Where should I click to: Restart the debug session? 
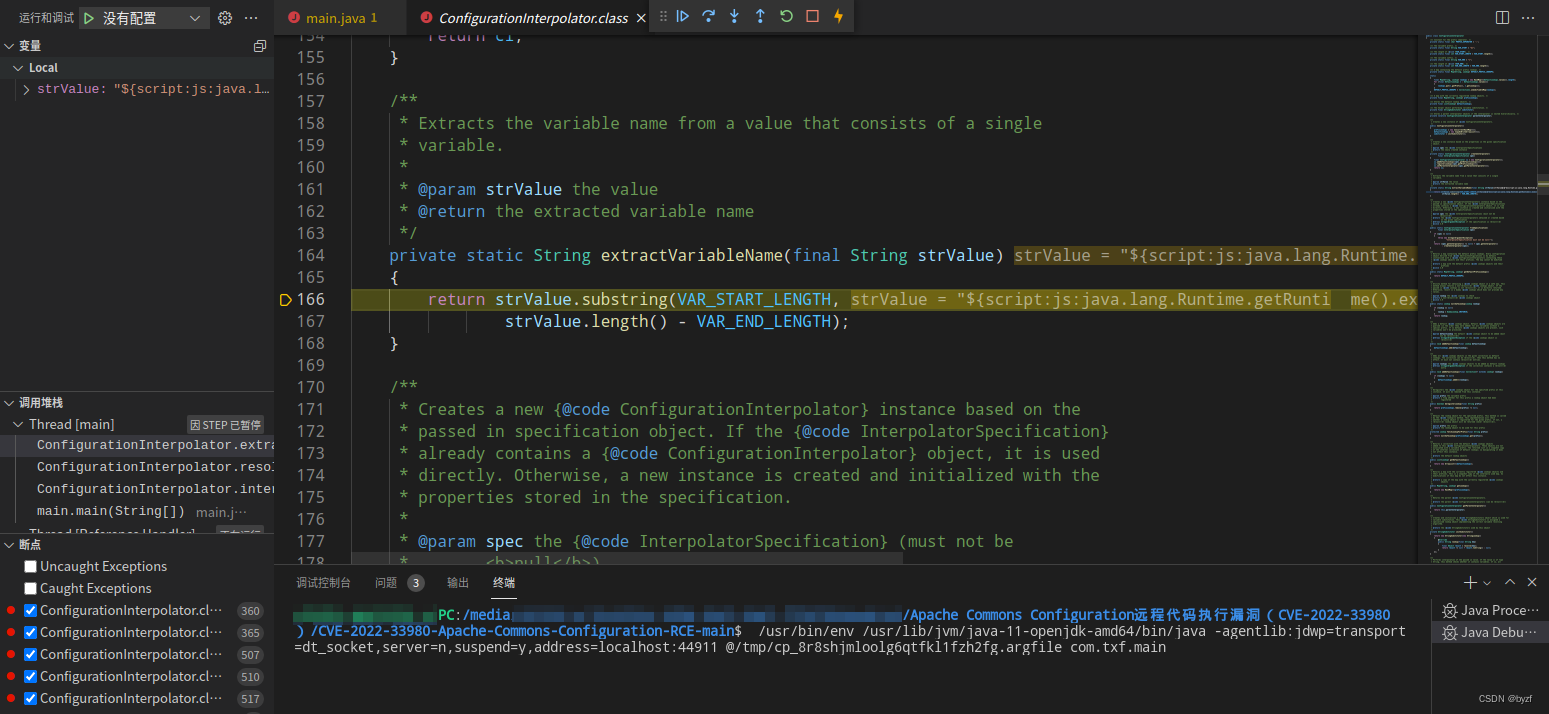[786, 16]
